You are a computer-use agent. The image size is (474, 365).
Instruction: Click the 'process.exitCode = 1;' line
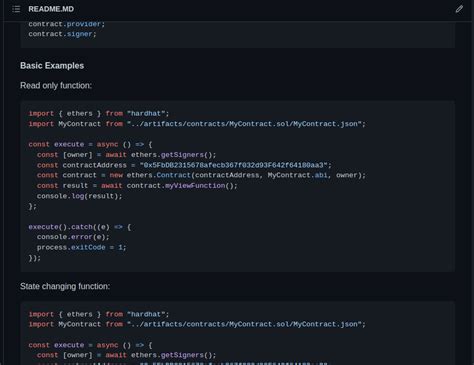[x=82, y=247]
